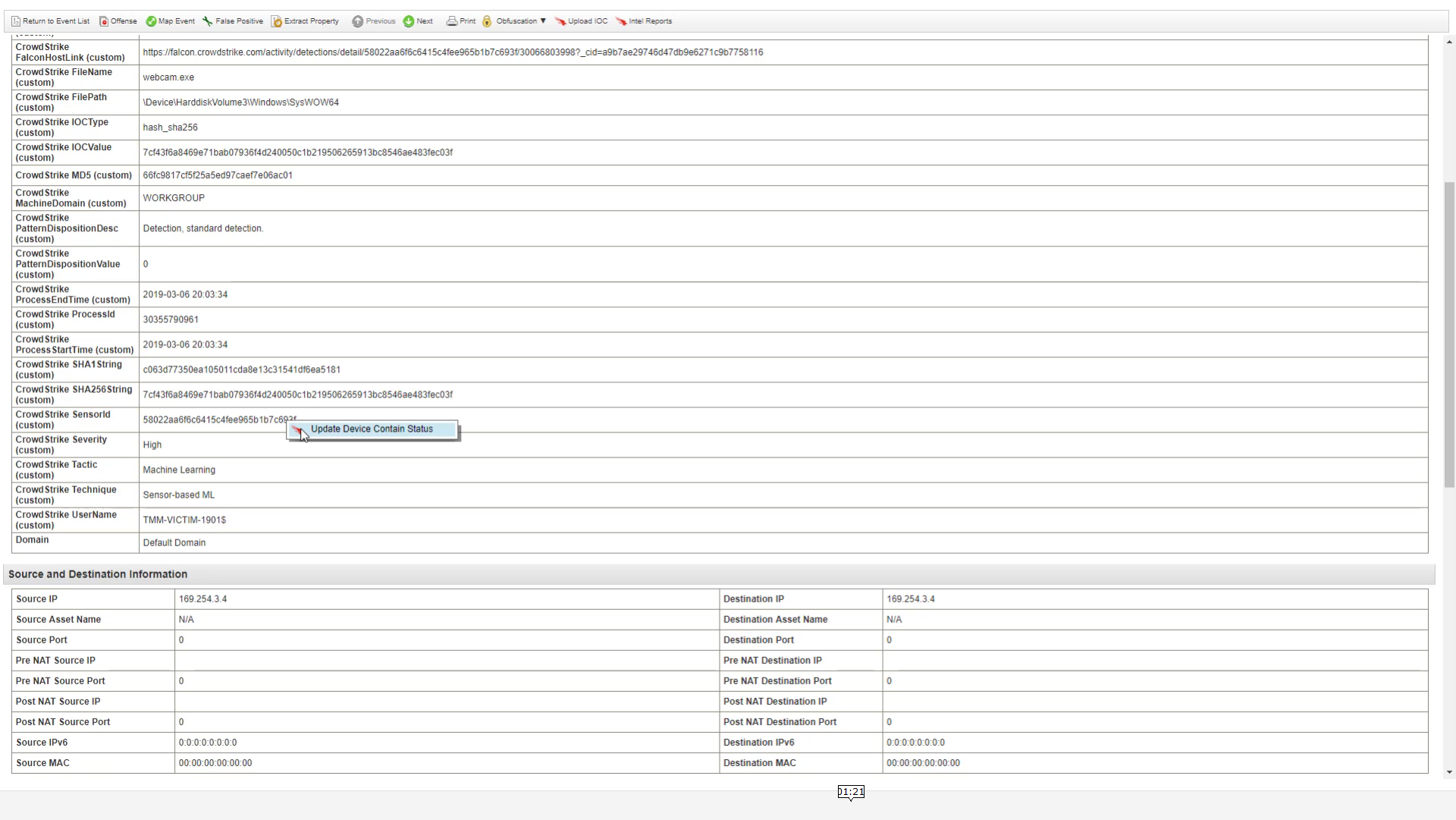This screenshot has width=1456, height=820.
Task: Click the scrollbar up arrow
Action: [1449, 42]
